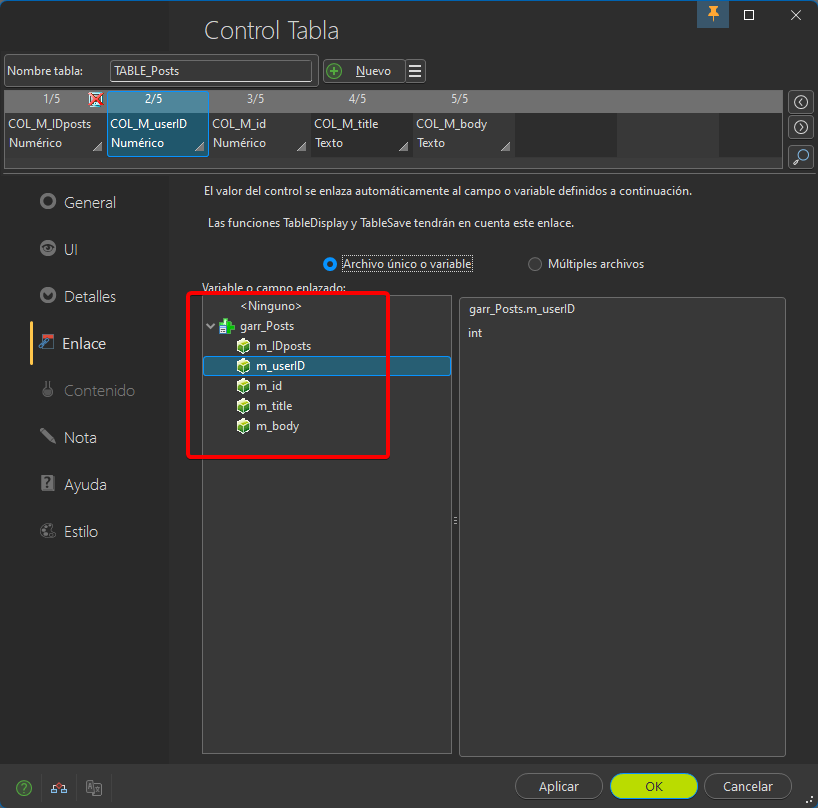
Task: Click the red delete icon on column 1/5
Action: [95, 99]
